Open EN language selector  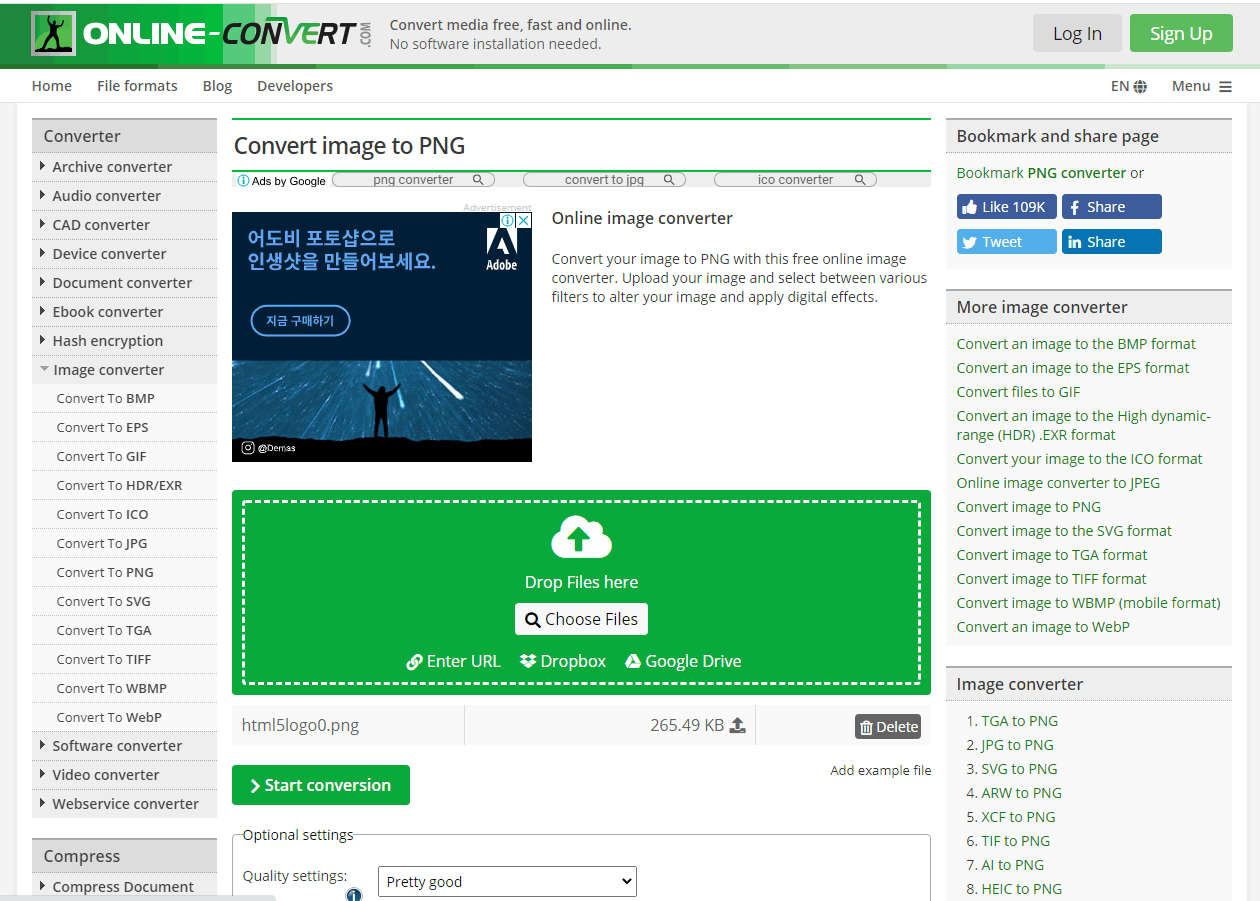pyautogui.click(x=1129, y=86)
